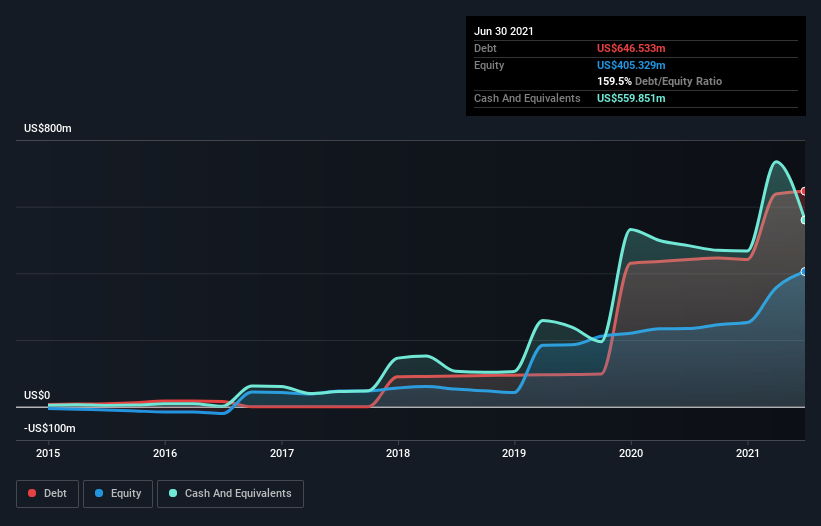
Task: Click the 2018 x-axis label
Action: (x=398, y=453)
